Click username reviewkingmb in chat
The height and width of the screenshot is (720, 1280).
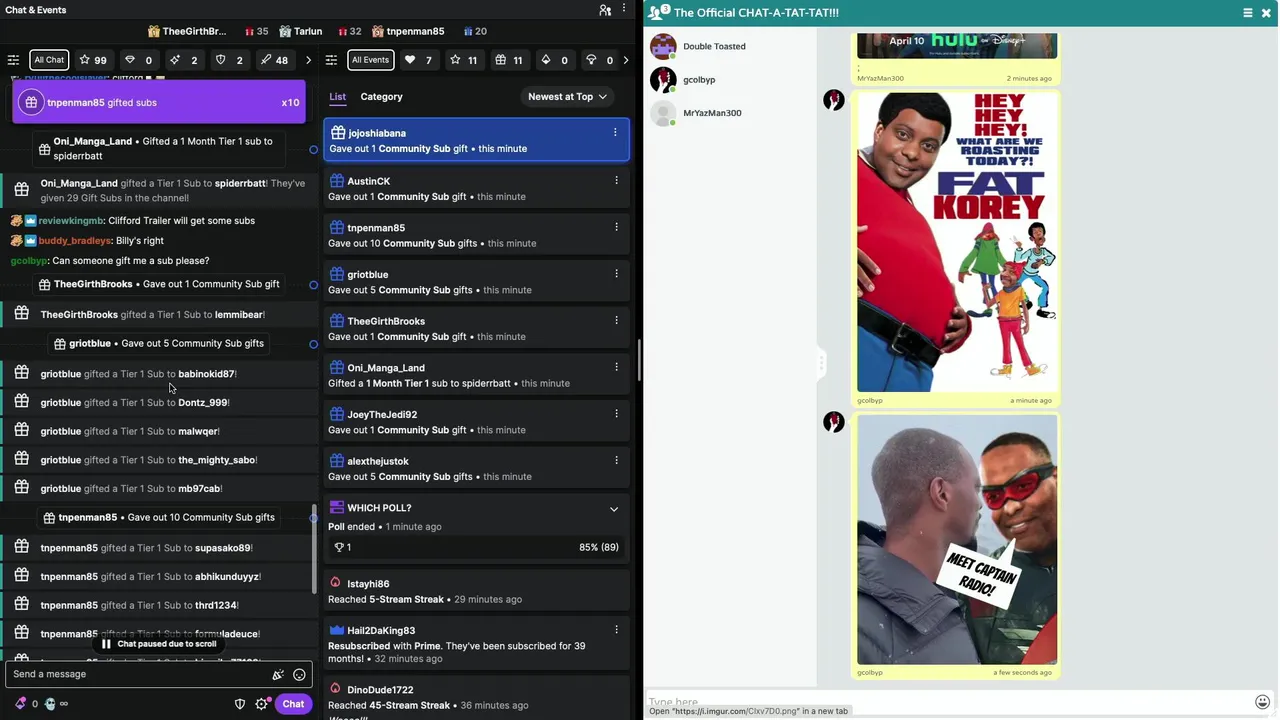71,221
